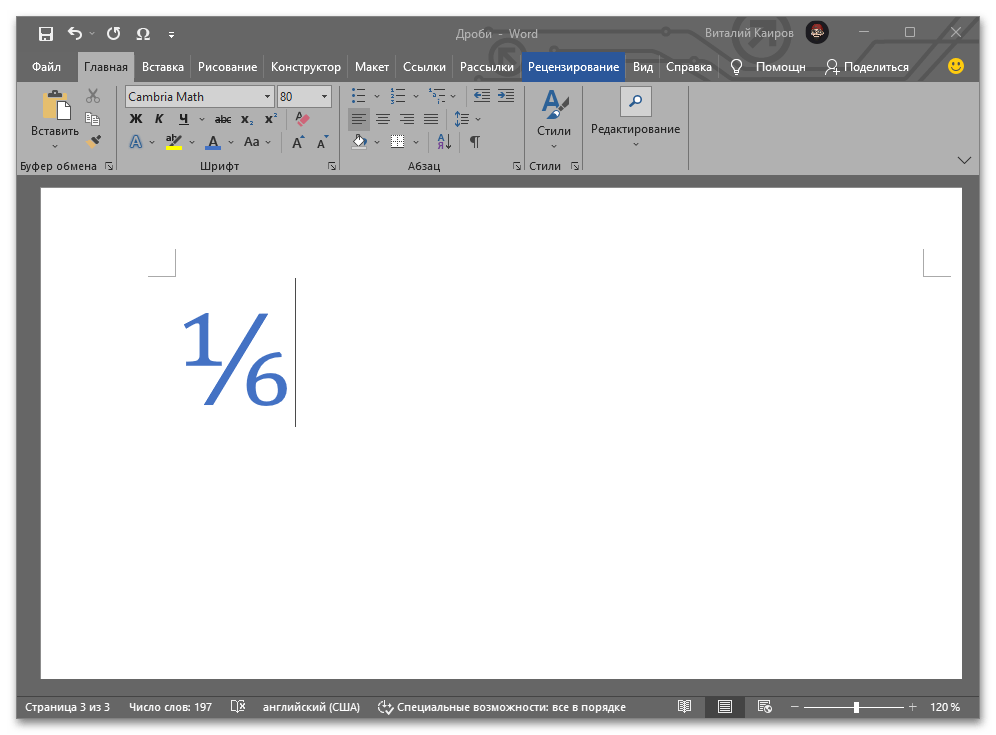The height and width of the screenshot is (735, 996).
Task: Toggle display of paragraph marks (¶)
Action: coord(475,142)
